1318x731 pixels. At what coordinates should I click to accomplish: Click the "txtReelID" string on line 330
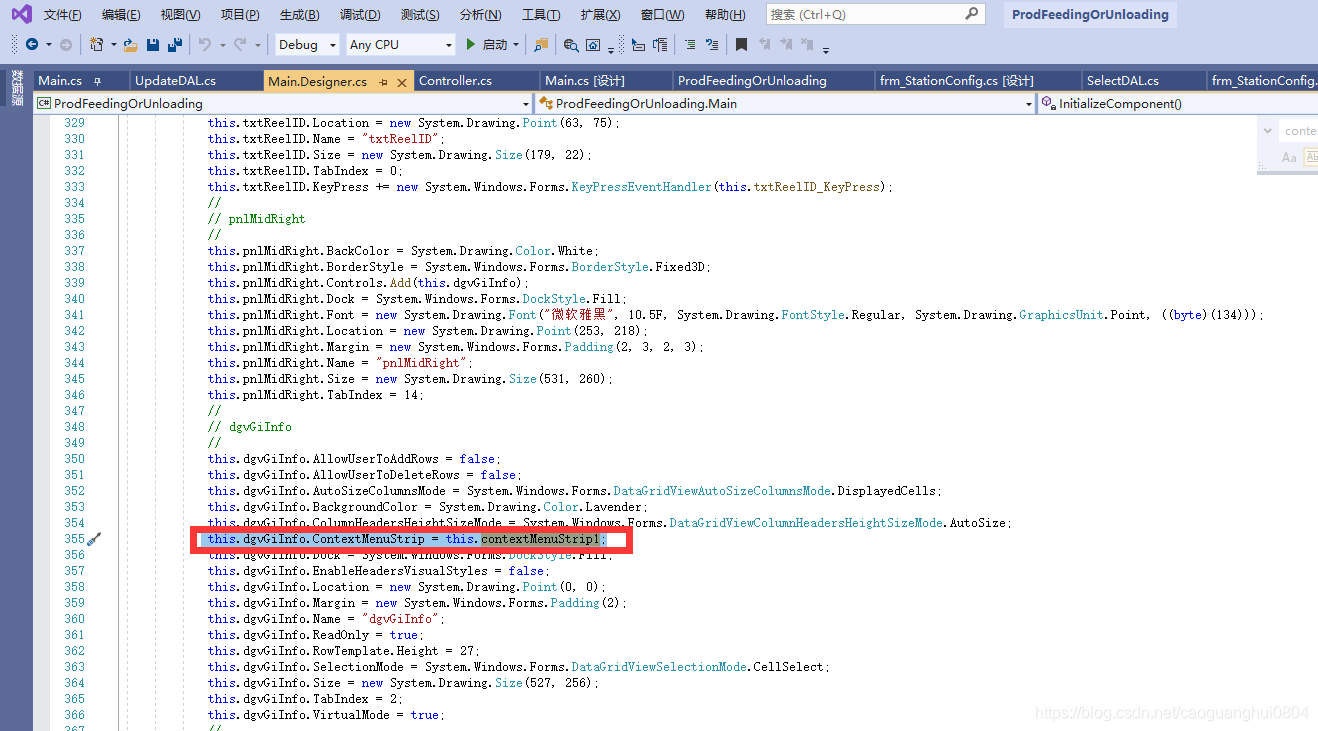click(402, 139)
